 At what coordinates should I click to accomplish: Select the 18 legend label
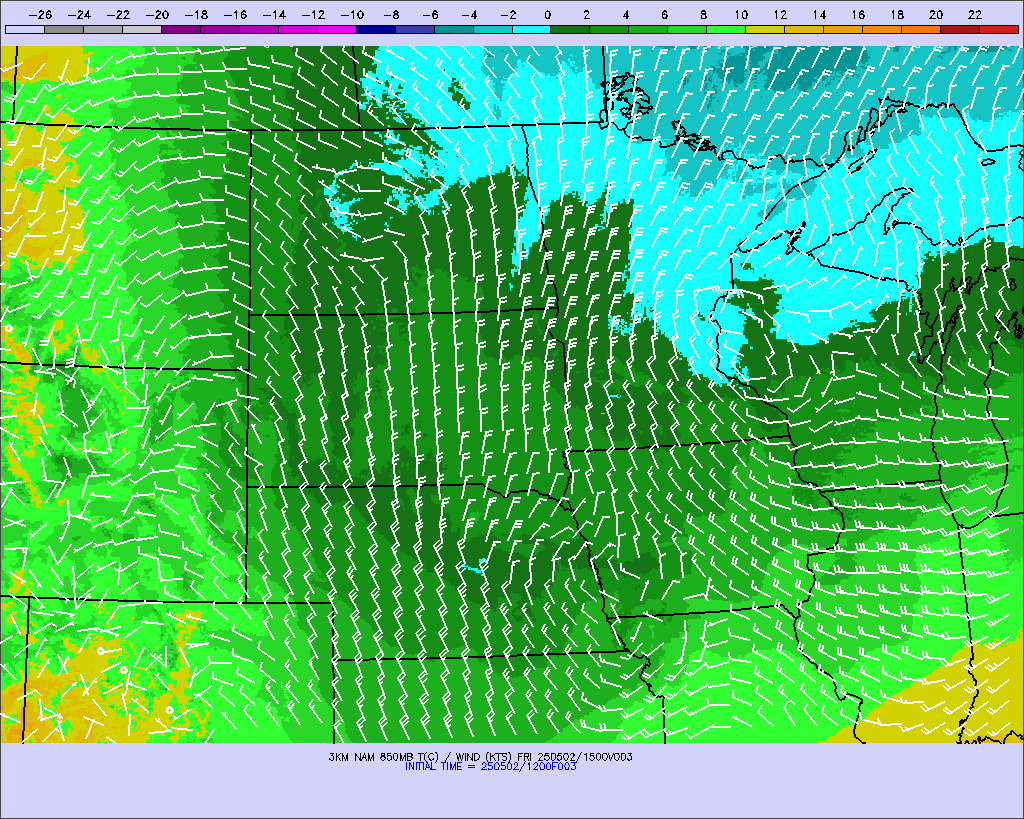click(897, 14)
